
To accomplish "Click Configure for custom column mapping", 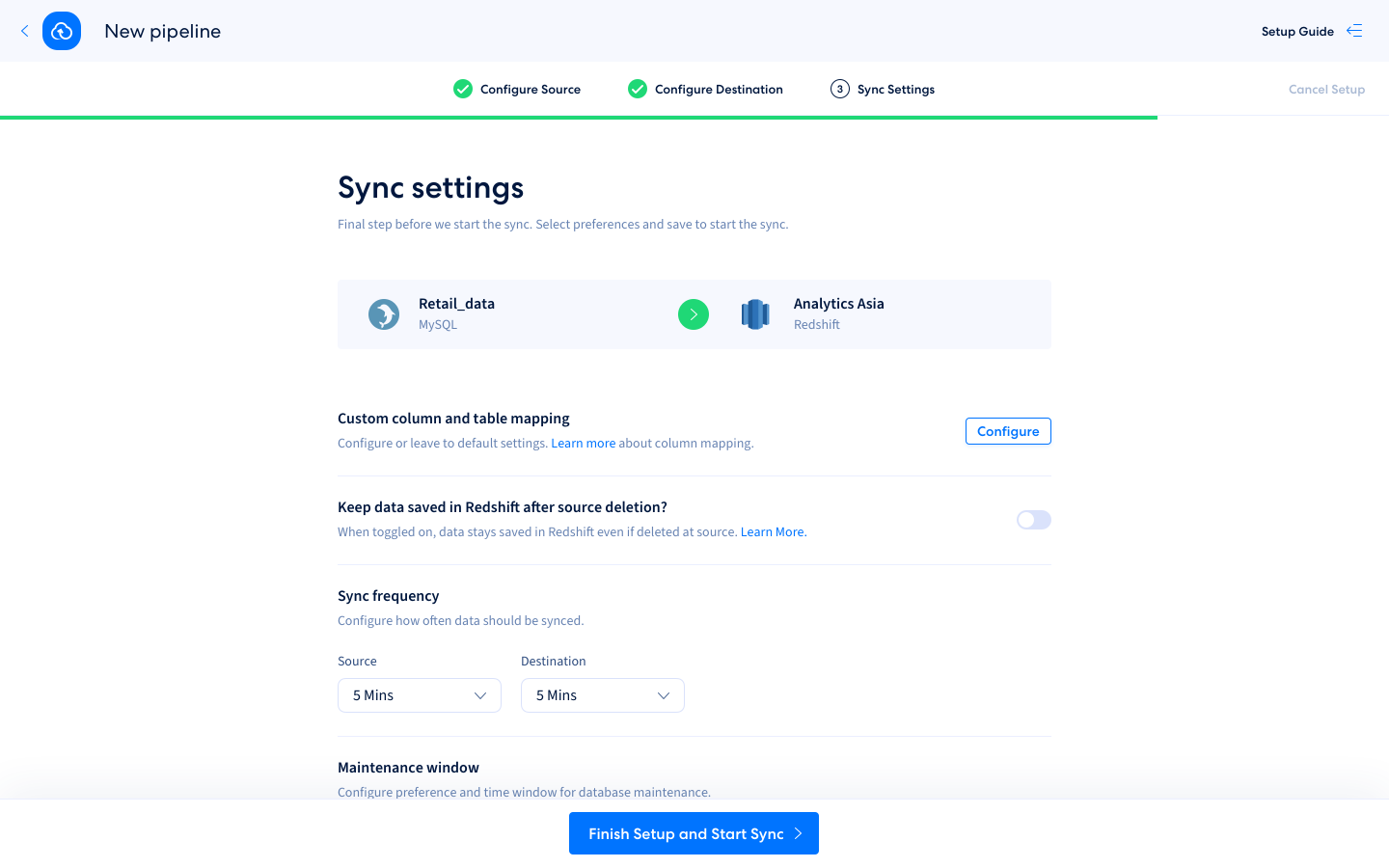I will click(x=1008, y=431).
